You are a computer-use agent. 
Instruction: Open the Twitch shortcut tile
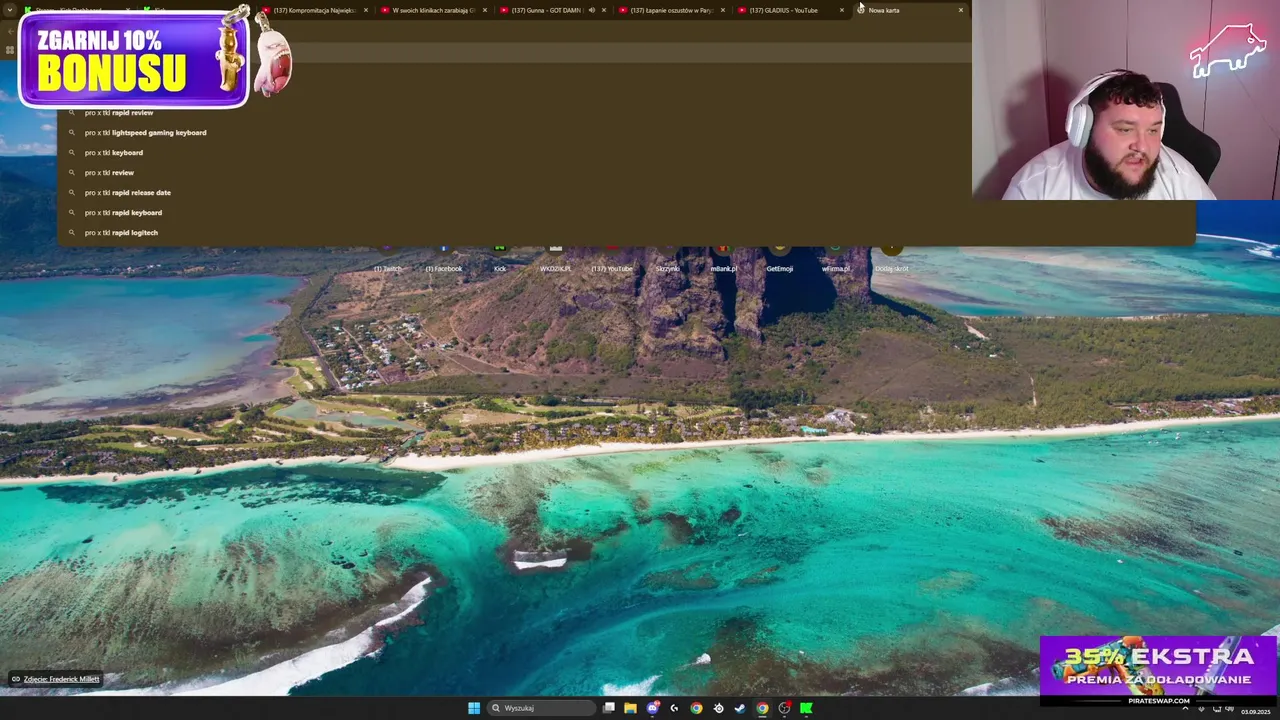click(x=388, y=259)
